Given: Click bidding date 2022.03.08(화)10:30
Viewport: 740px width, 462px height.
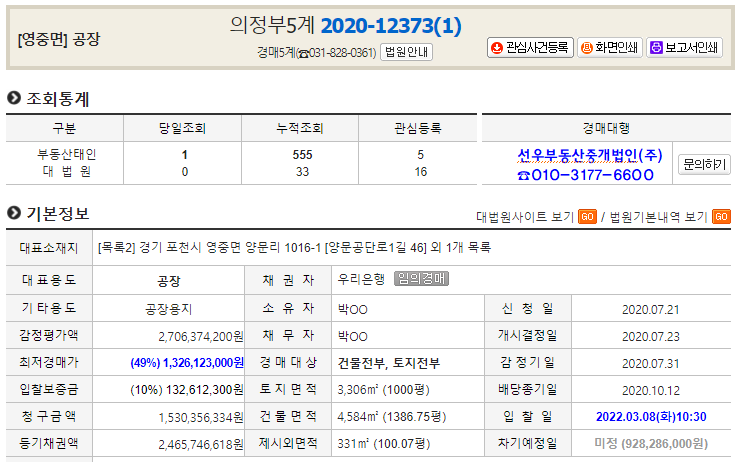Looking at the screenshot, I should 651,417.
